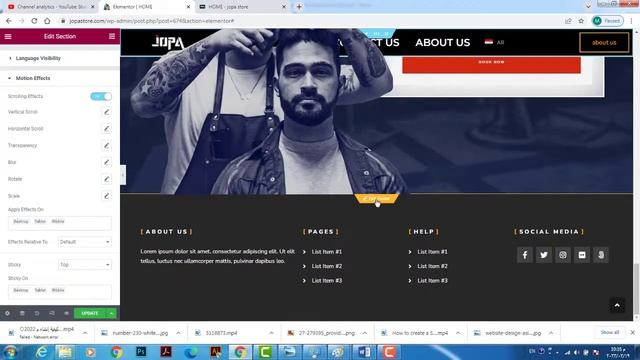Open Elementor page settings gear
The height and width of the screenshot is (360, 640).
[7, 313]
